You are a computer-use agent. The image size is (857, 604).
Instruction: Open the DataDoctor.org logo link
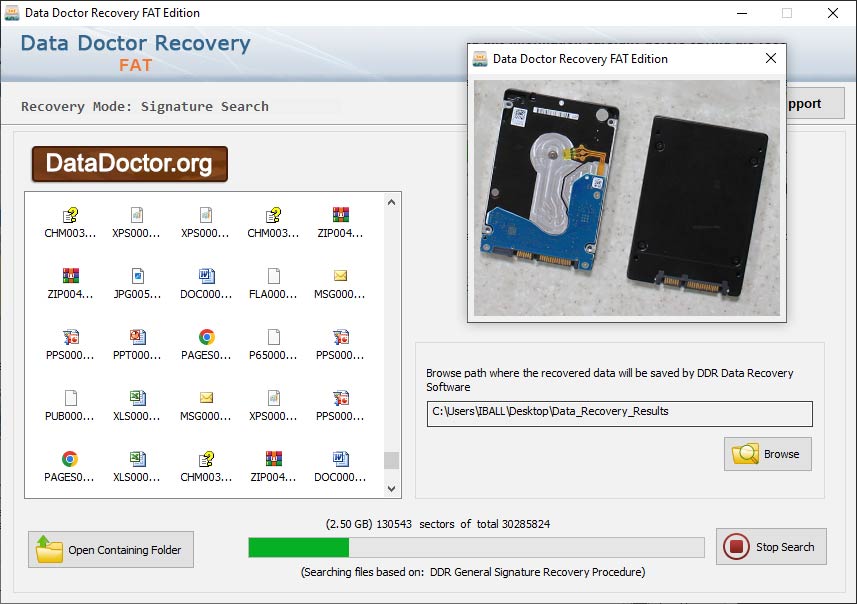click(128, 163)
